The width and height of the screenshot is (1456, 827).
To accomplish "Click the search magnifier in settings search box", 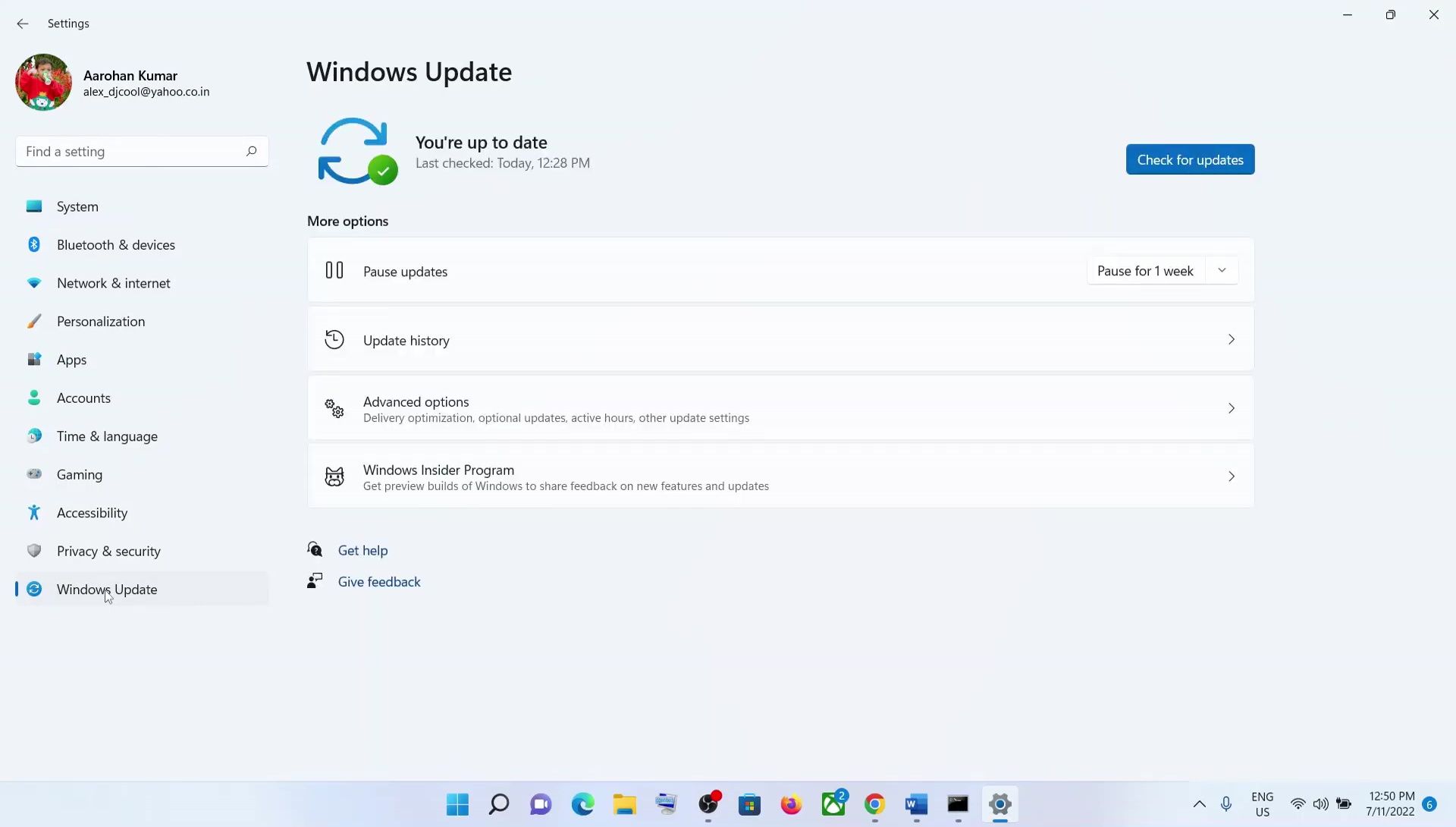I will point(251,151).
